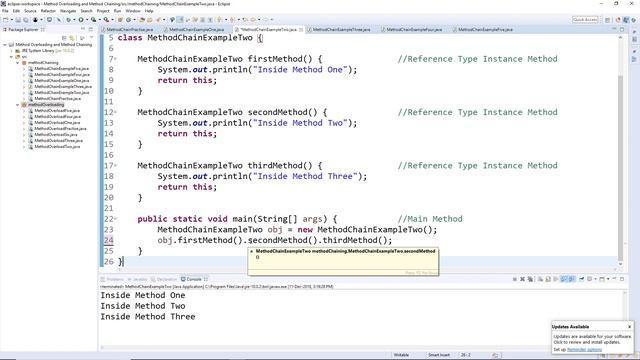Click Remove All Terminated Launches icon
This screenshot has height=360, width=640.
530,279
